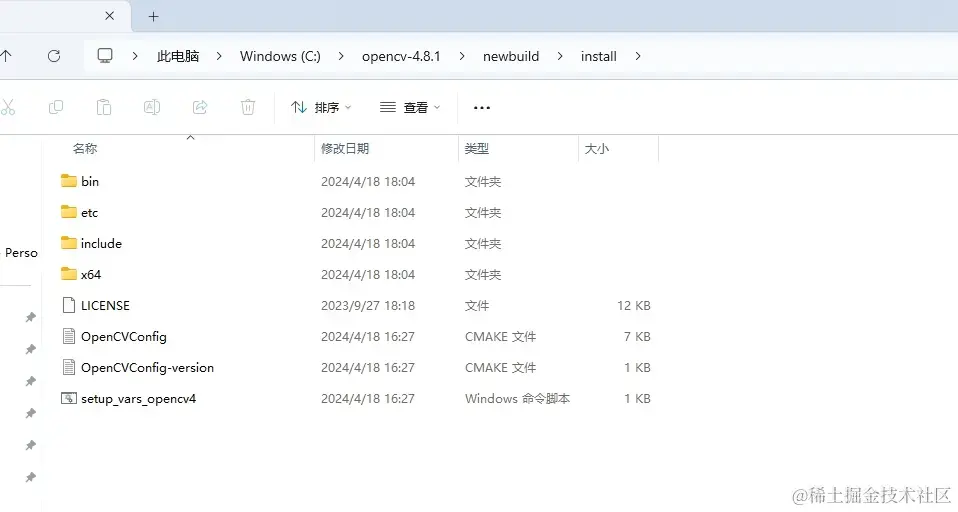
Task: Open the three-dot more options menu
Action: (481, 108)
